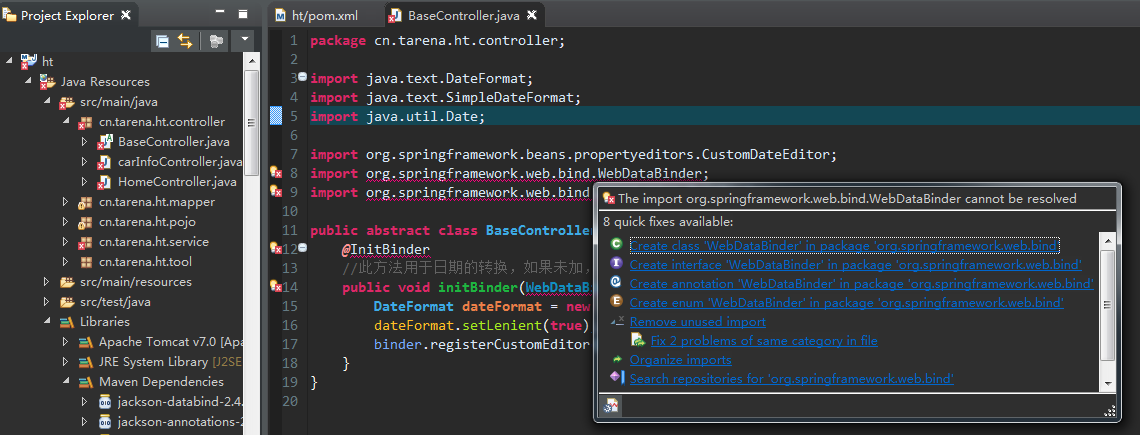Click the cn.tarena.ht.mapper package icon
Viewport: 1140px width, 435px height.
pyautogui.click(x=85, y=201)
